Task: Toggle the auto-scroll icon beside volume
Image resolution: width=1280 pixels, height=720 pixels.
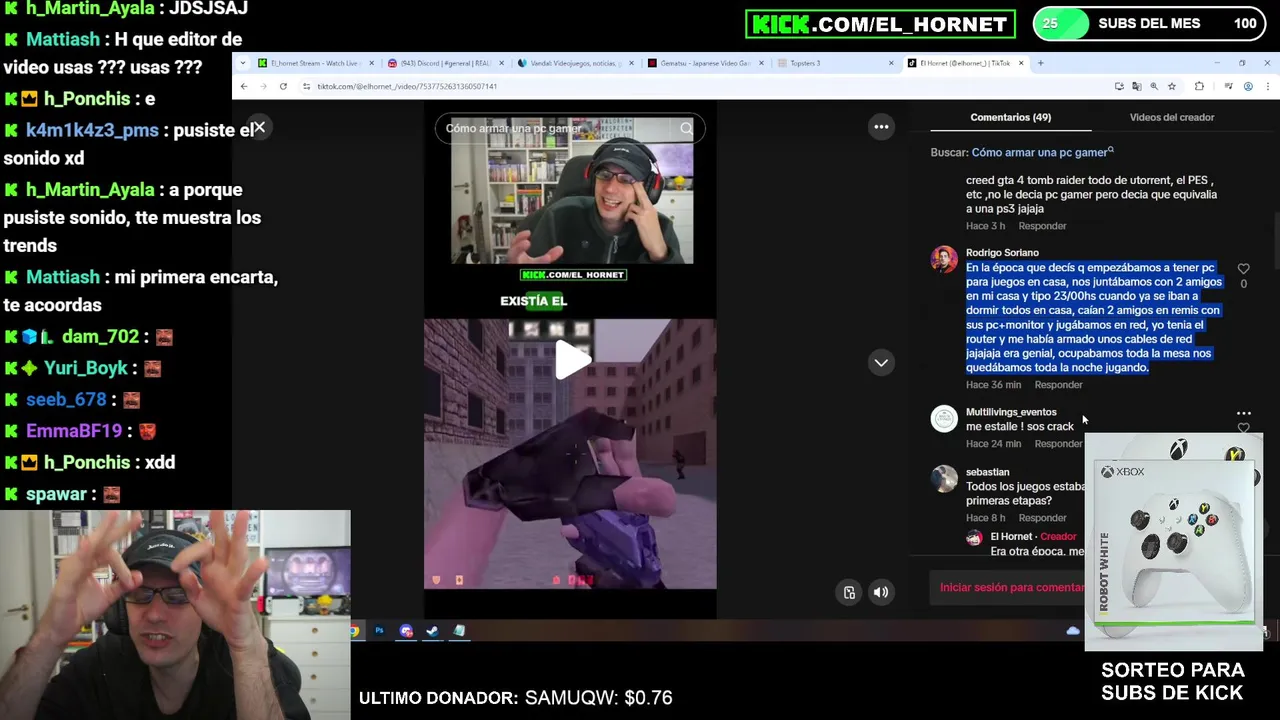Action: pyautogui.click(x=849, y=593)
